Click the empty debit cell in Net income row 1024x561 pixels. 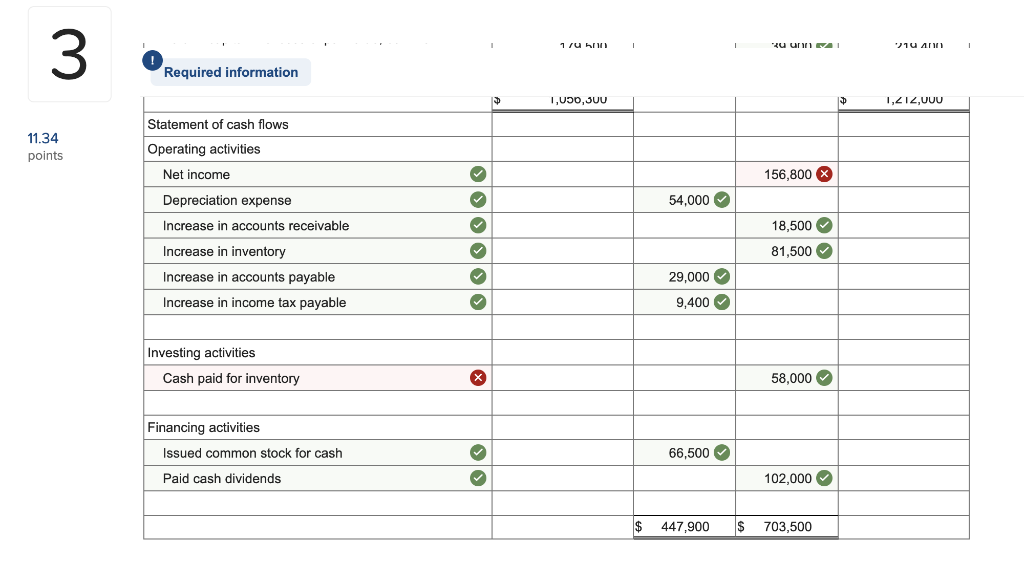[x=684, y=174]
